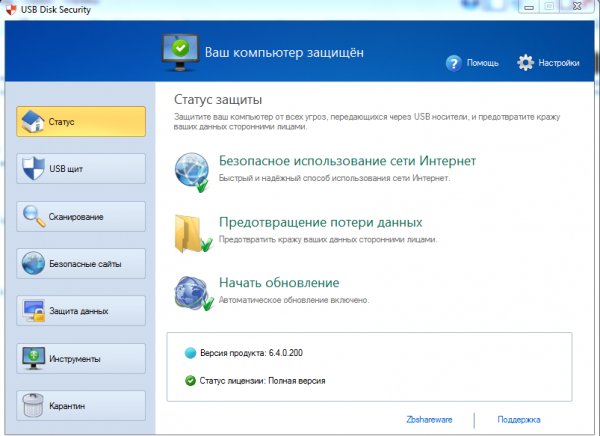Click text Предотвратить кражу ваших данных
This screenshot has width=600, height=436.
(328, 240)
